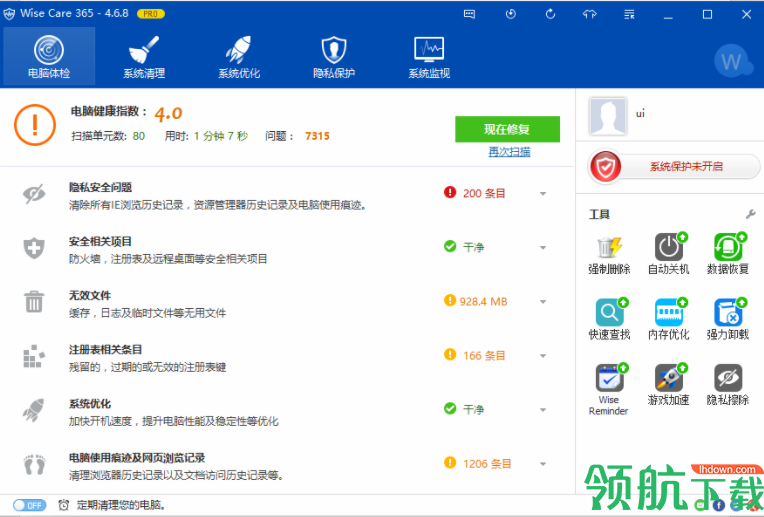Open the 快速查找 tool
This screenshot has height=517, width=764.
[x=609, y=319]
